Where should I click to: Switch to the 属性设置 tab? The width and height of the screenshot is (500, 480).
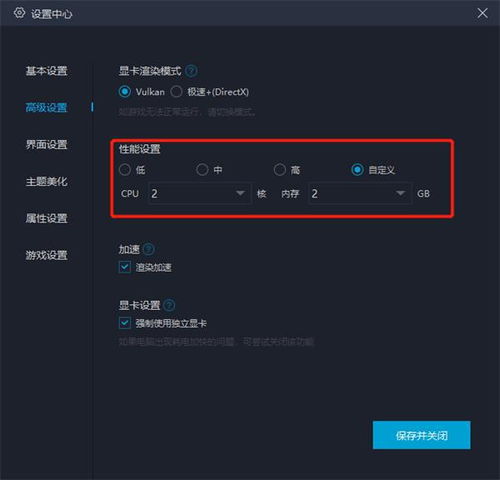click(47, 218)
